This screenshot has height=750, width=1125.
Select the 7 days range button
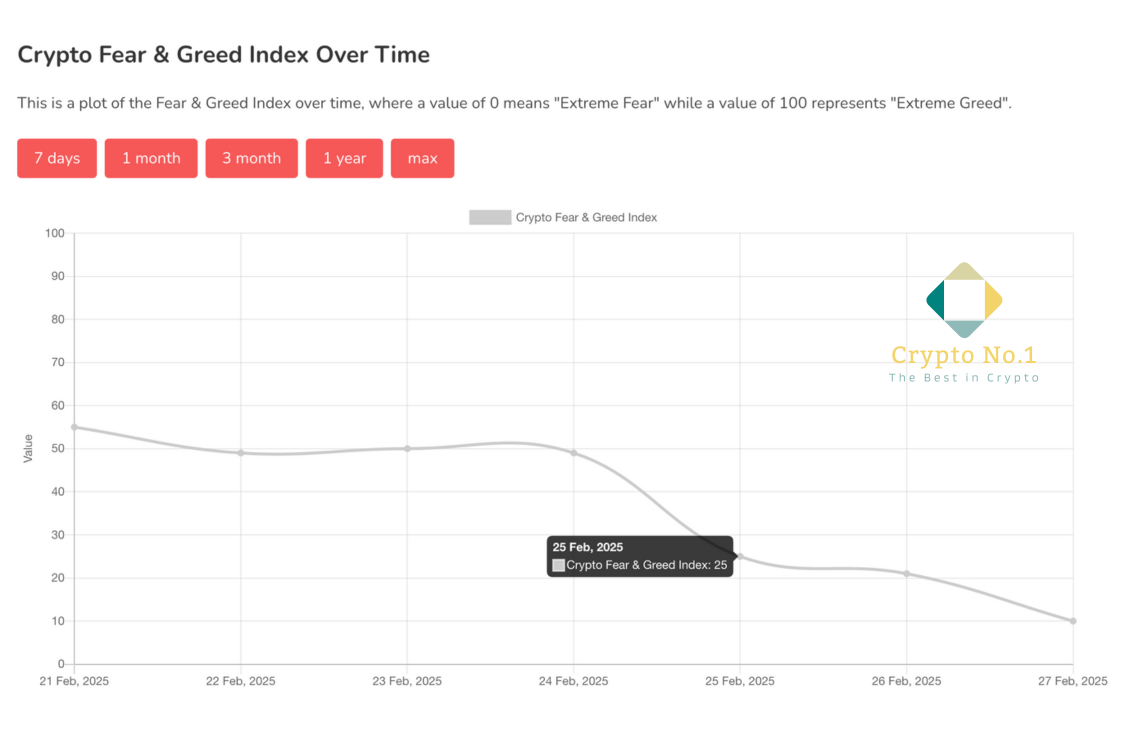pos(57,158)
